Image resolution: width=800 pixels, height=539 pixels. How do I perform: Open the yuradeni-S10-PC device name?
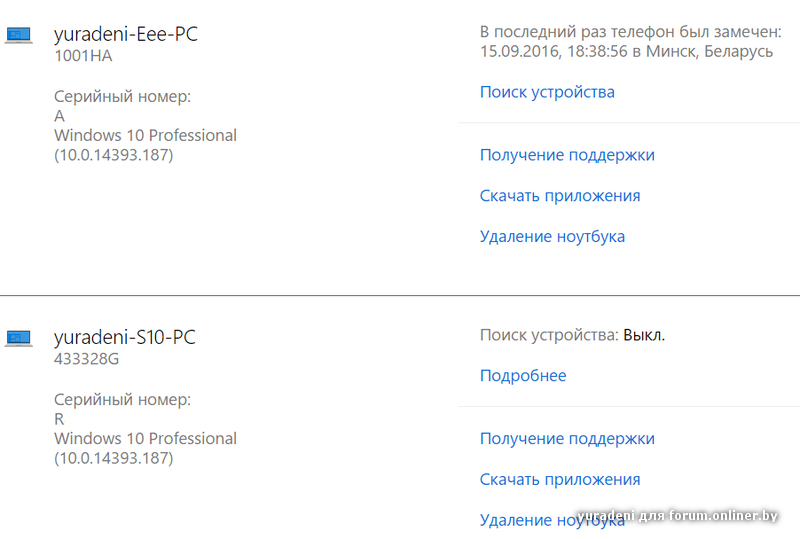click(124, 337)
